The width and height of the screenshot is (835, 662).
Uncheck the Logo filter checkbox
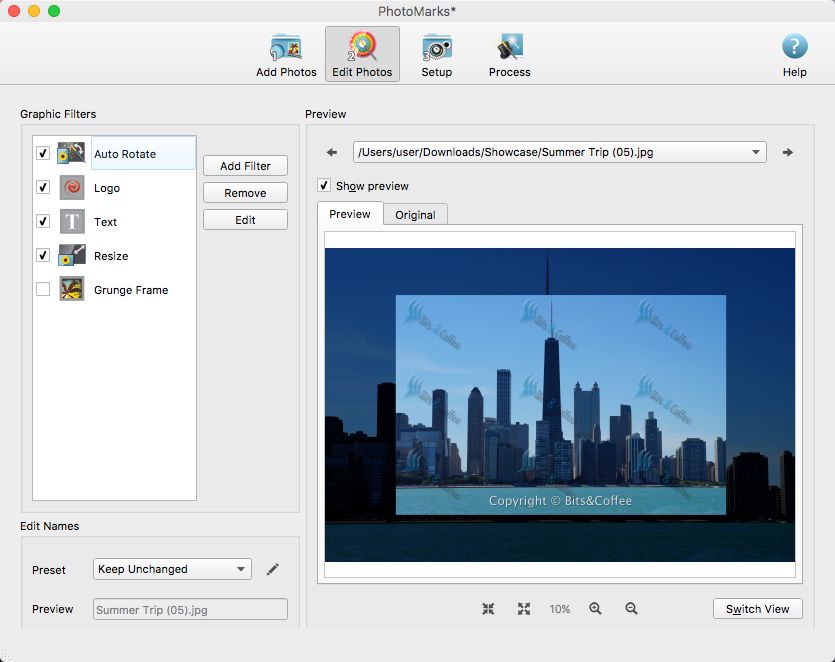point(43,187)
